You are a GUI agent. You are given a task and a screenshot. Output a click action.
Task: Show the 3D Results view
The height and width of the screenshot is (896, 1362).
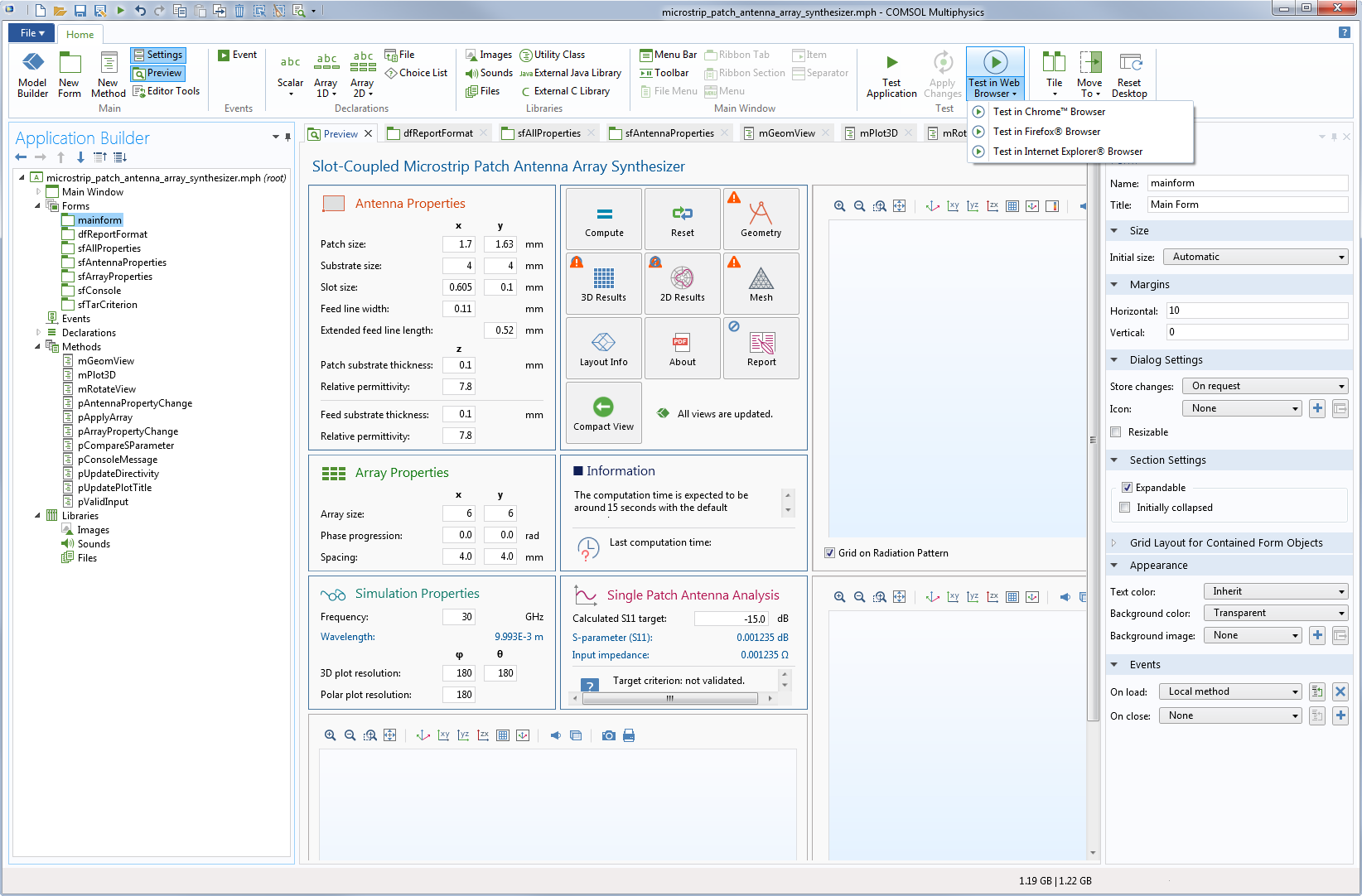[604, 284]
